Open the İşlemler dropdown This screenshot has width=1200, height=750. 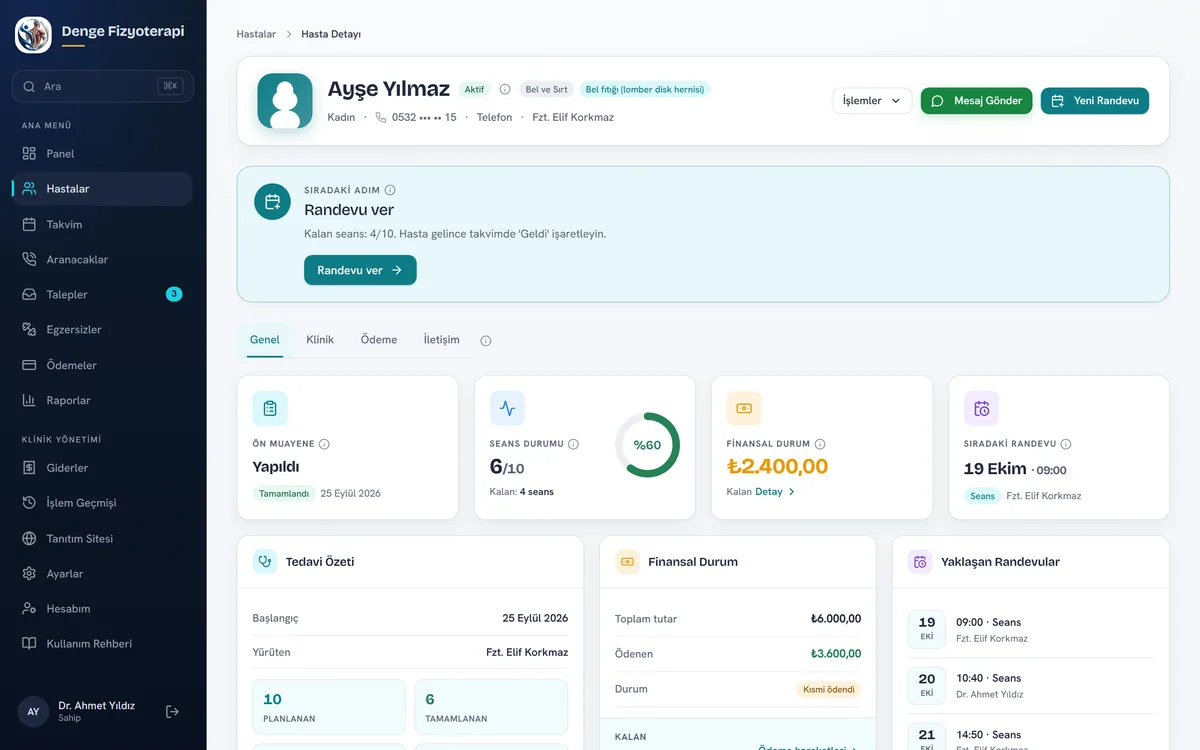click(x=872, y=101)
